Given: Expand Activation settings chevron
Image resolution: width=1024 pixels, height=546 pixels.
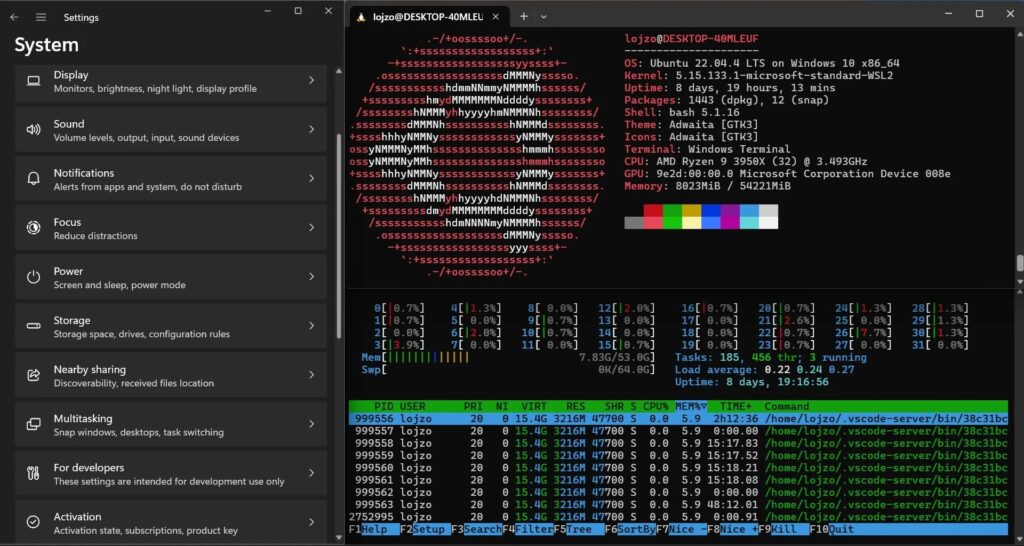Looking at the screenshot, I should pyautogui.click(x=312, y=521).
